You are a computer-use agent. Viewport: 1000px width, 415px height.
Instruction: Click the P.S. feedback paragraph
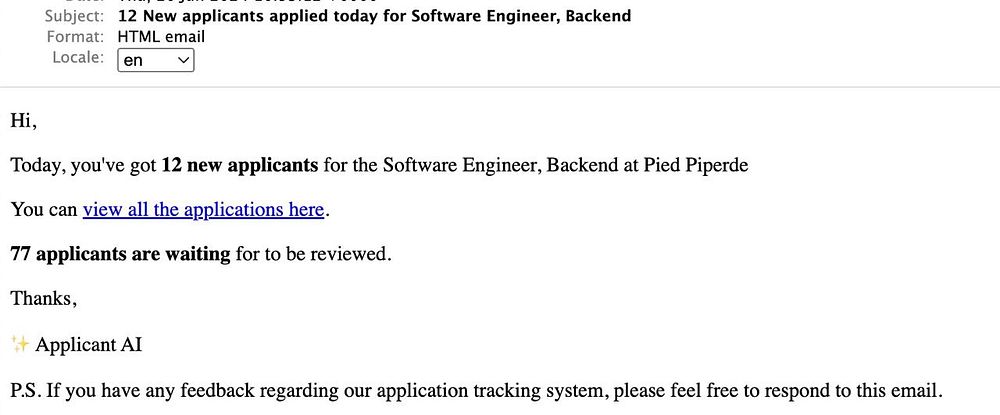pyautogui.click(x=475, y=390)
